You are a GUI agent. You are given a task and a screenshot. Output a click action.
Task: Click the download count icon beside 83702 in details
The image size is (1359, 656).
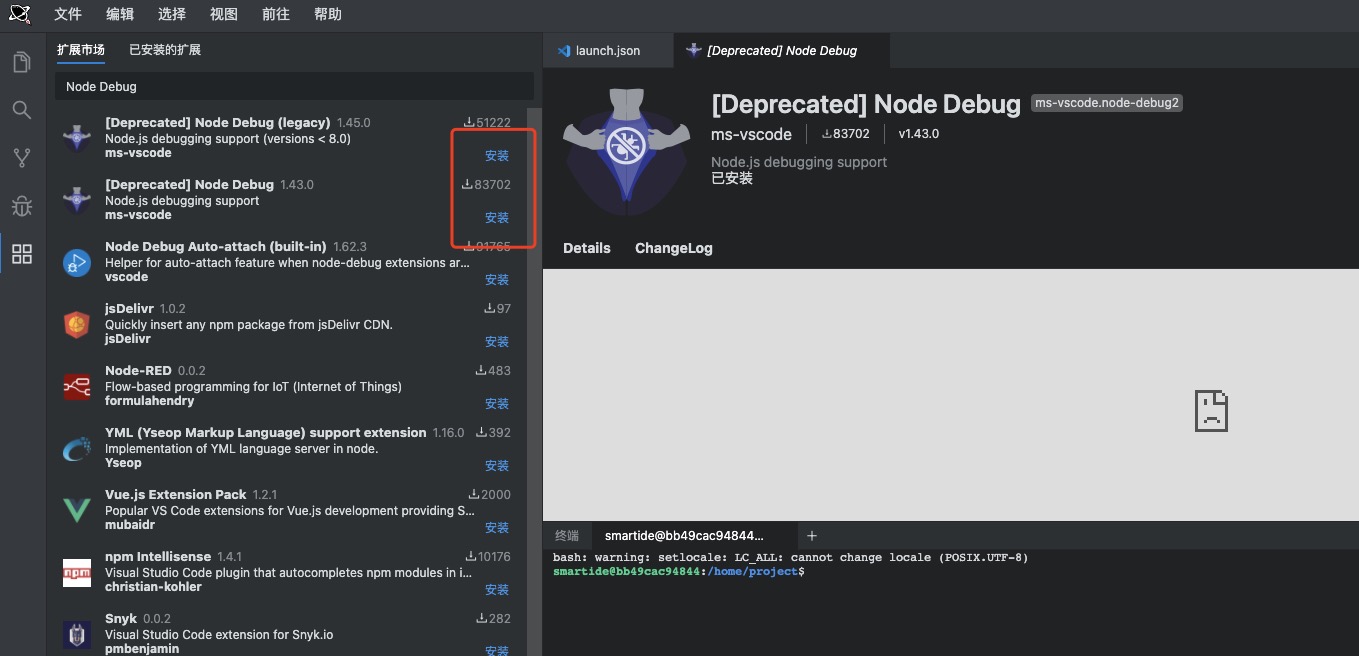click(826, 134)
